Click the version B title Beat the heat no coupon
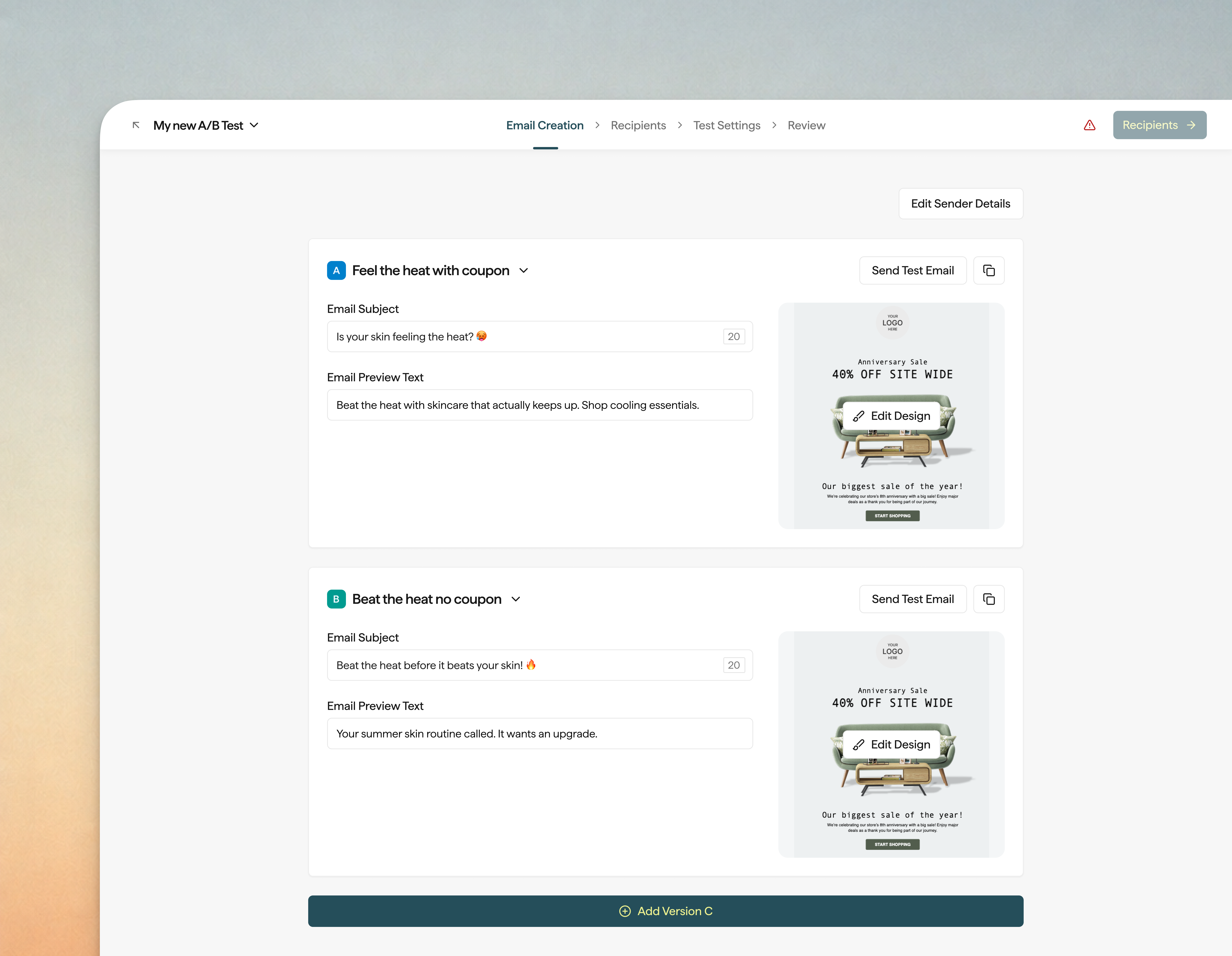 click(x=427, y=599)
